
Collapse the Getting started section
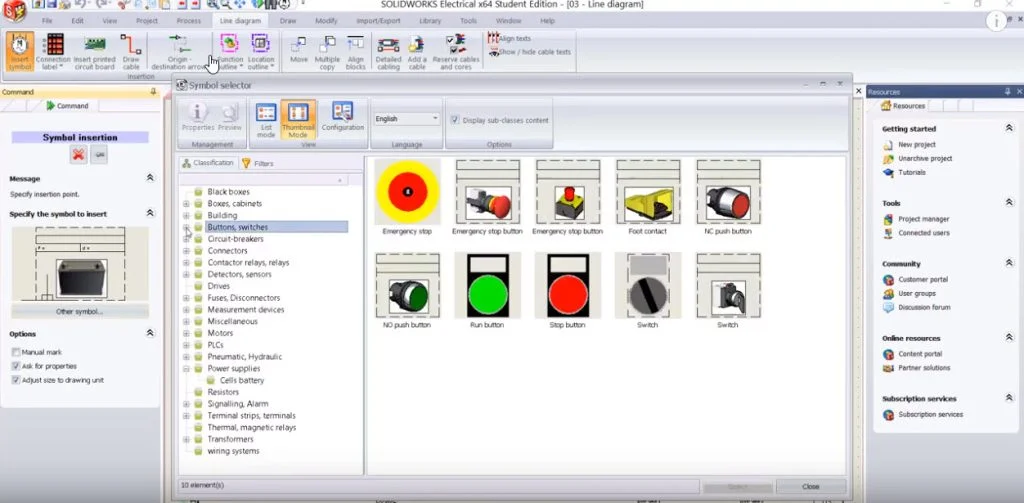pos(1009,129)
